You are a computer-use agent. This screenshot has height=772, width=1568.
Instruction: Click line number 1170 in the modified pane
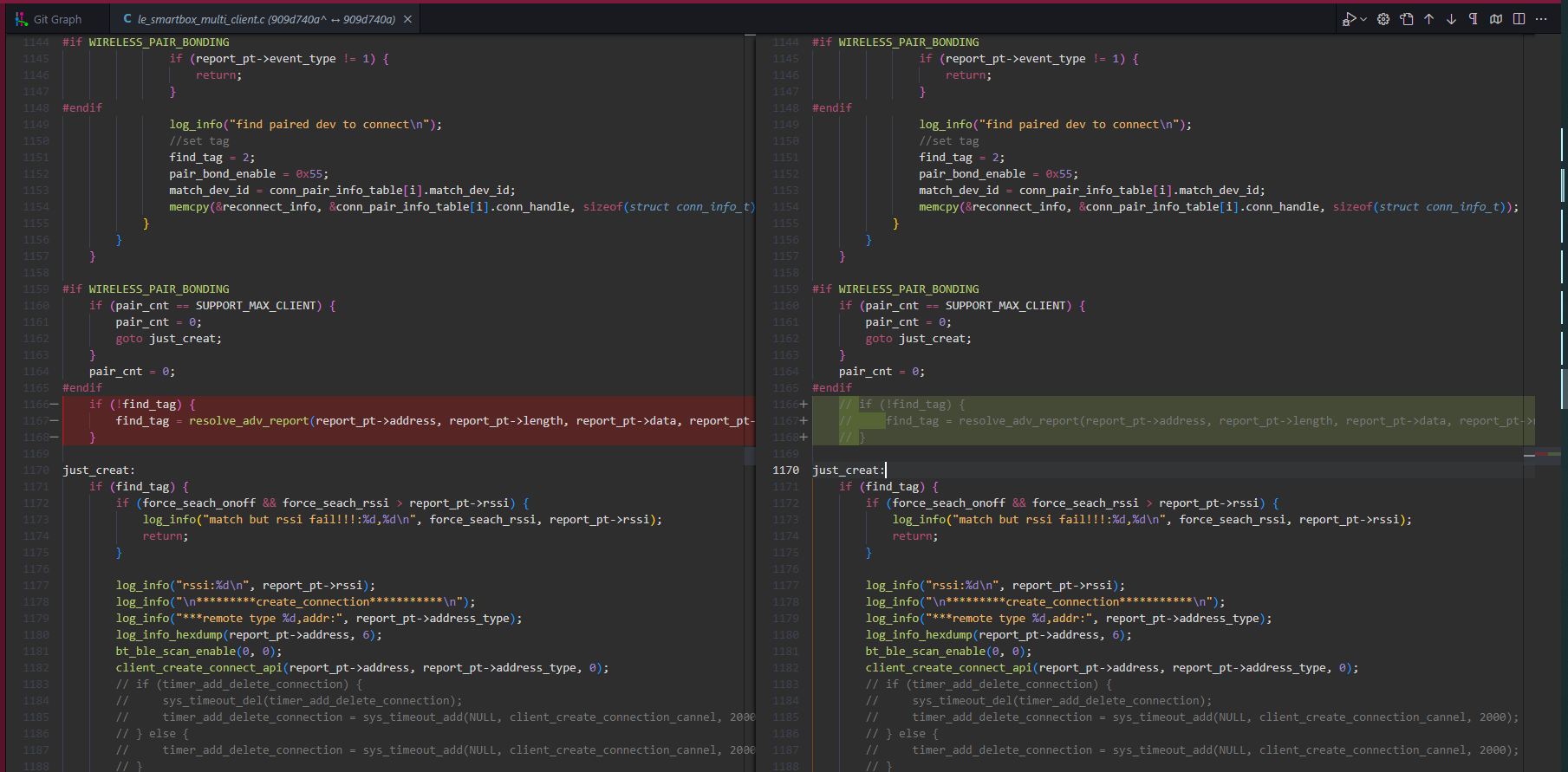click(785, 470)
